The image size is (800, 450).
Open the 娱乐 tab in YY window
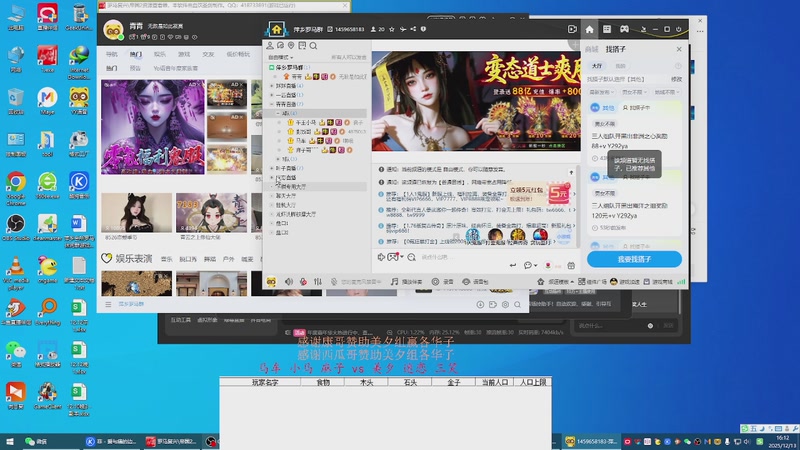click(x=160, y=54)
